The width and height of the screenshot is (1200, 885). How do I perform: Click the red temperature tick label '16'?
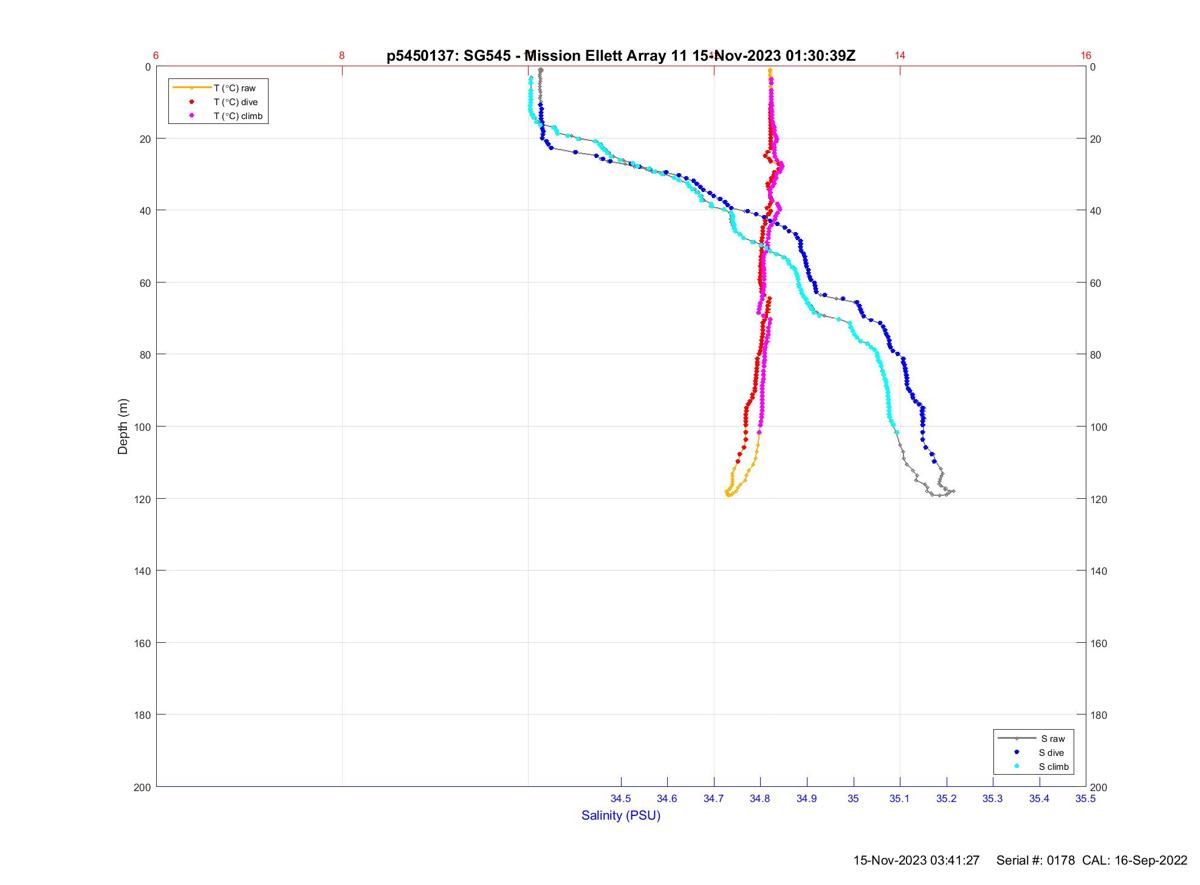point(1086,56)
